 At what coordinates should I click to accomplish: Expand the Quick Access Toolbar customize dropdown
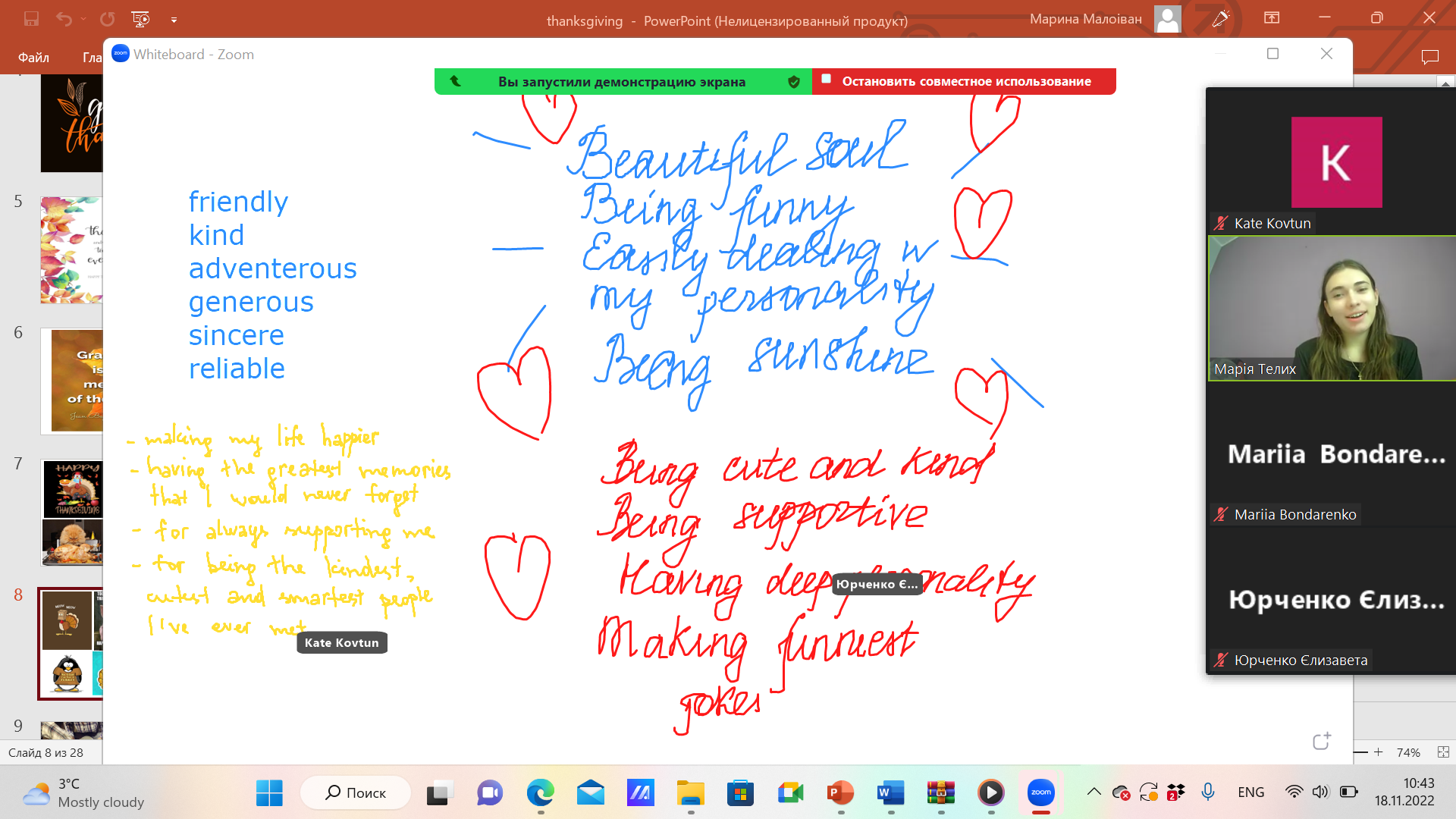tap(174, 20)
